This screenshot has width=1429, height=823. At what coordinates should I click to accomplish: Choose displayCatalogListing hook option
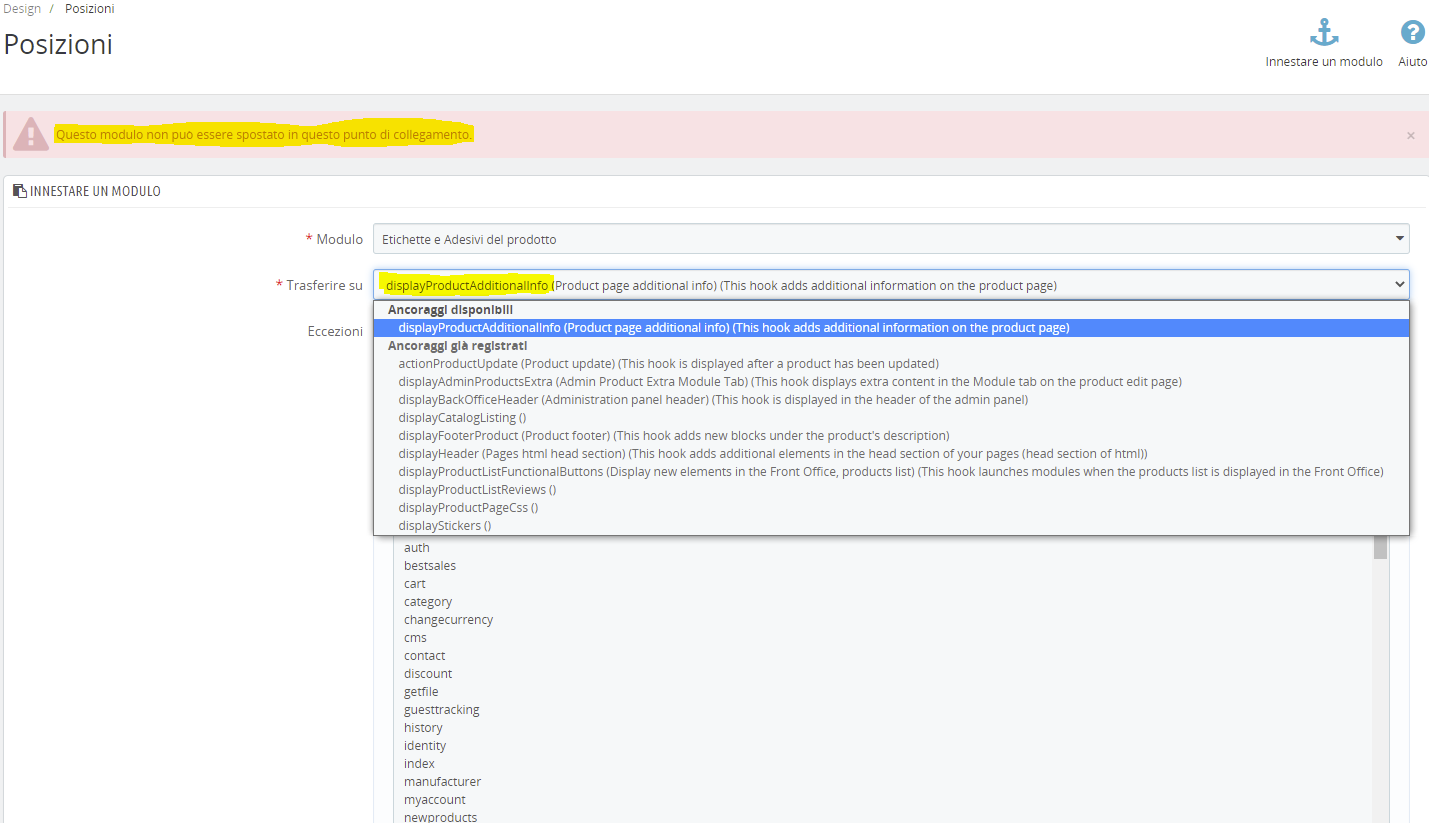click(891, 418)
